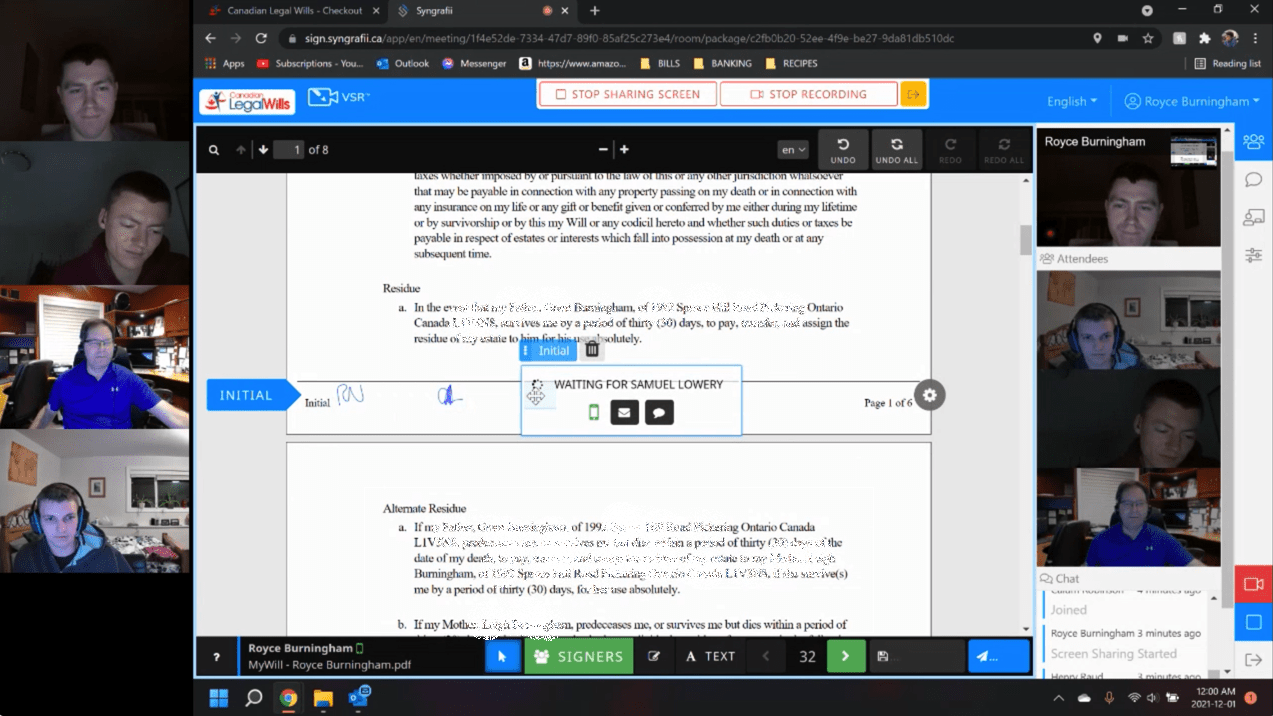The image size is (1273, 716).
Task: Click the browser reload button
Action: click(261, 38)
